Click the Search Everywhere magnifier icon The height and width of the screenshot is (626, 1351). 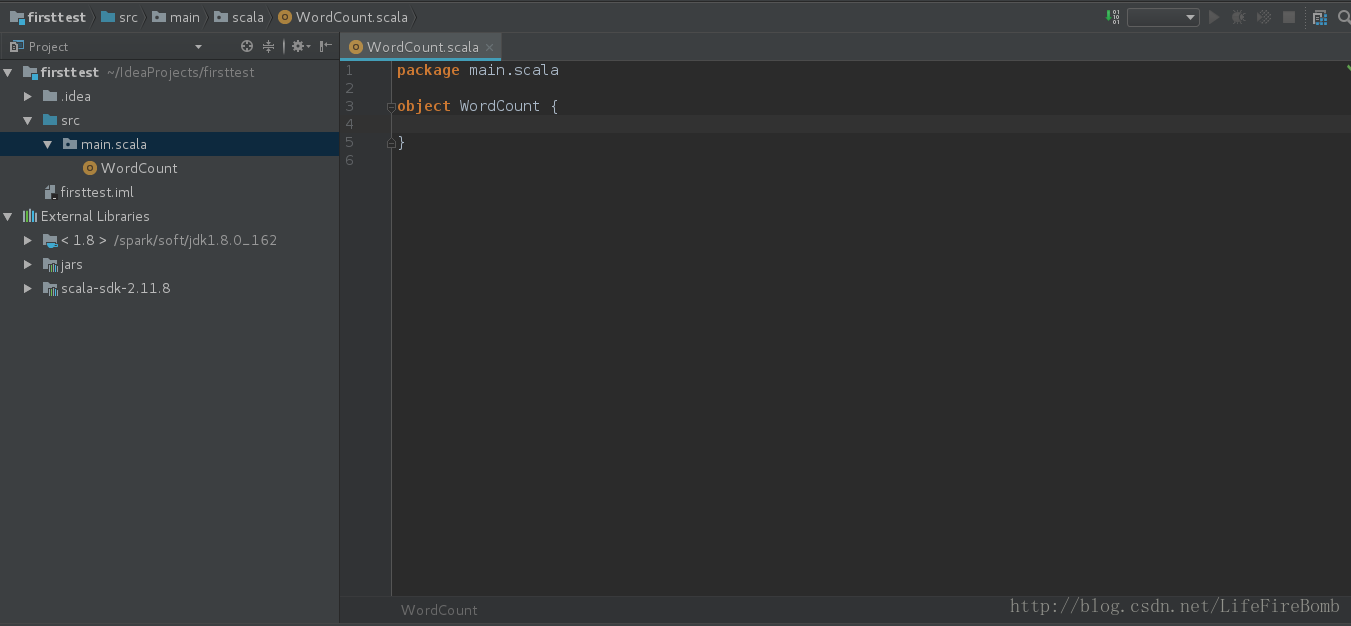(1343, 17)
